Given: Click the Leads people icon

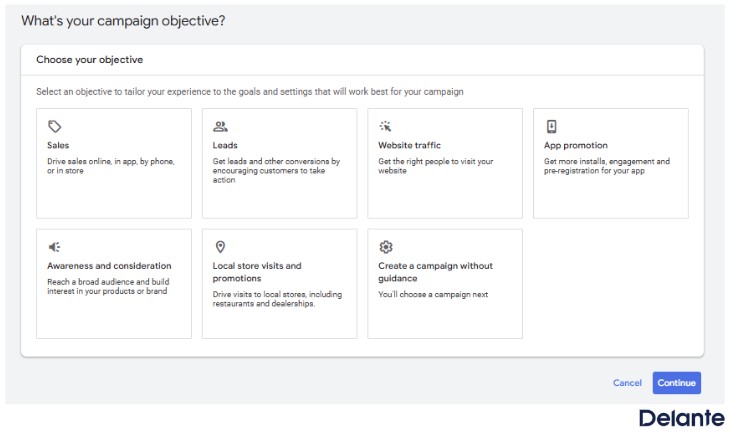Looking at the screenshot, I should (220, 126).
